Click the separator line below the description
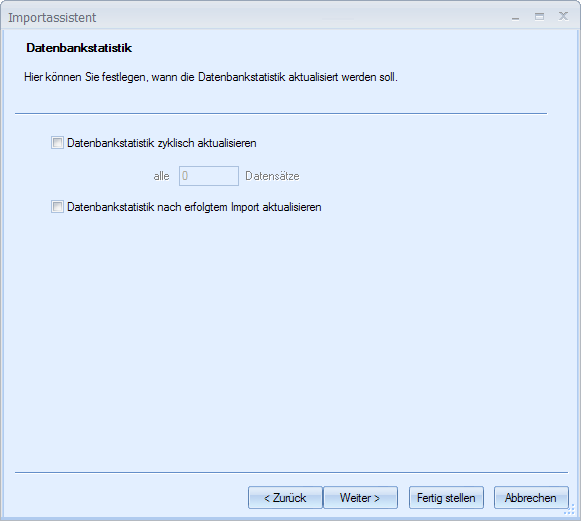The image size is (581, 521). tap(281, 113)
